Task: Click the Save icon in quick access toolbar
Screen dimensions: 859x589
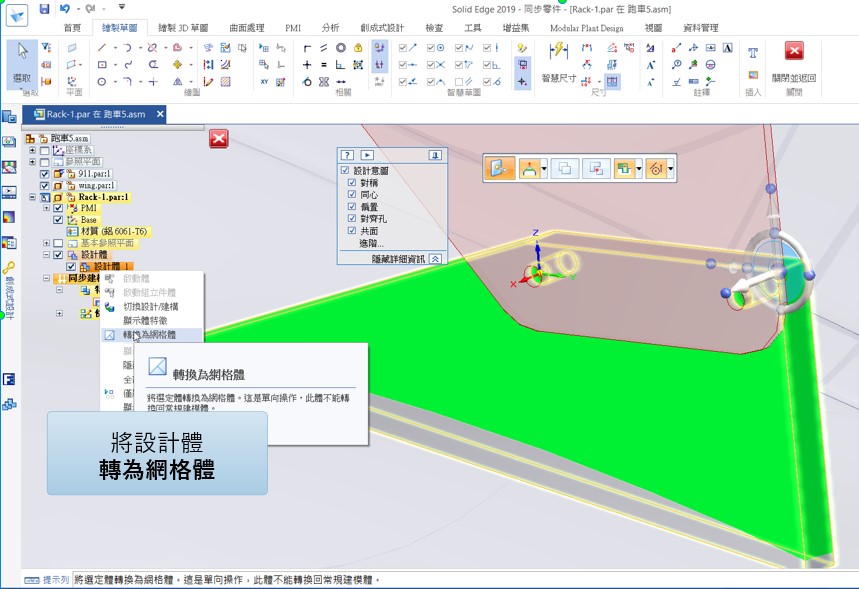Action: (44, 8)
